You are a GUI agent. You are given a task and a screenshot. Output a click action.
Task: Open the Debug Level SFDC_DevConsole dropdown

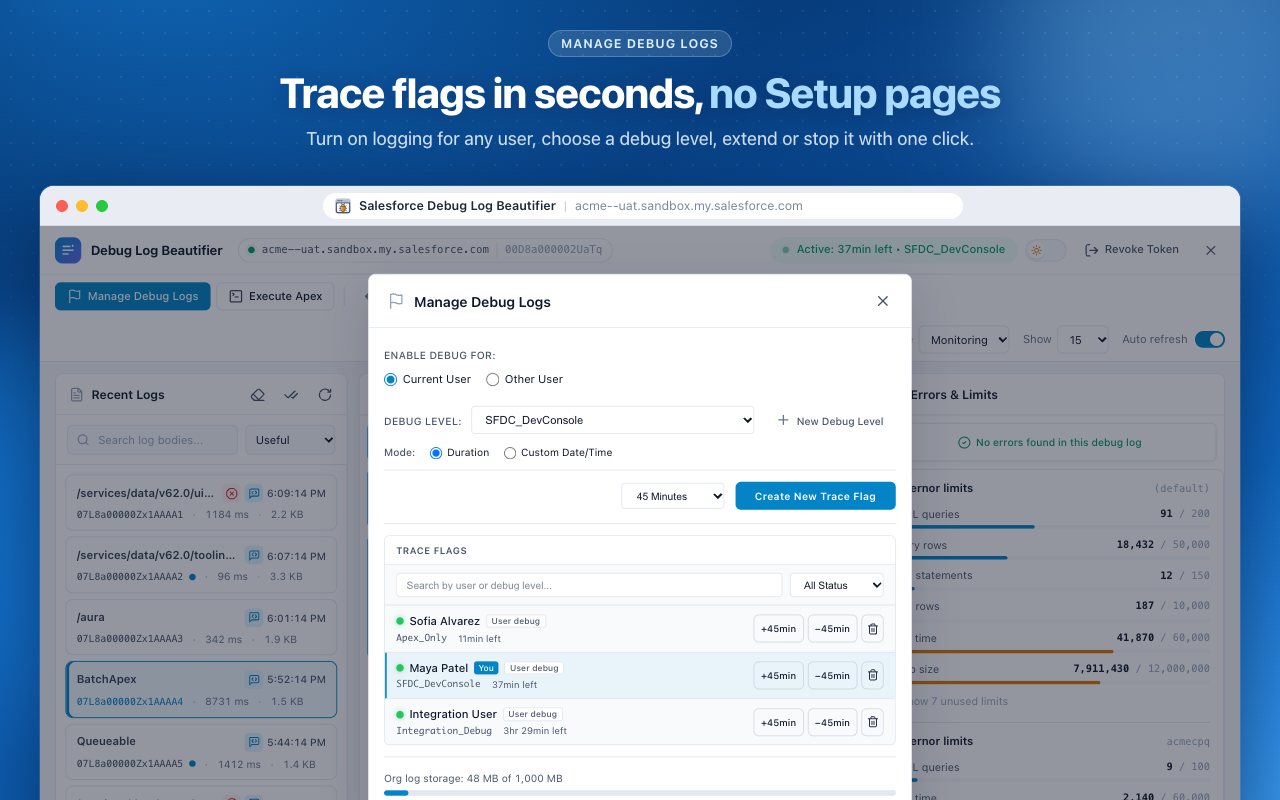[x=613, y=420]
